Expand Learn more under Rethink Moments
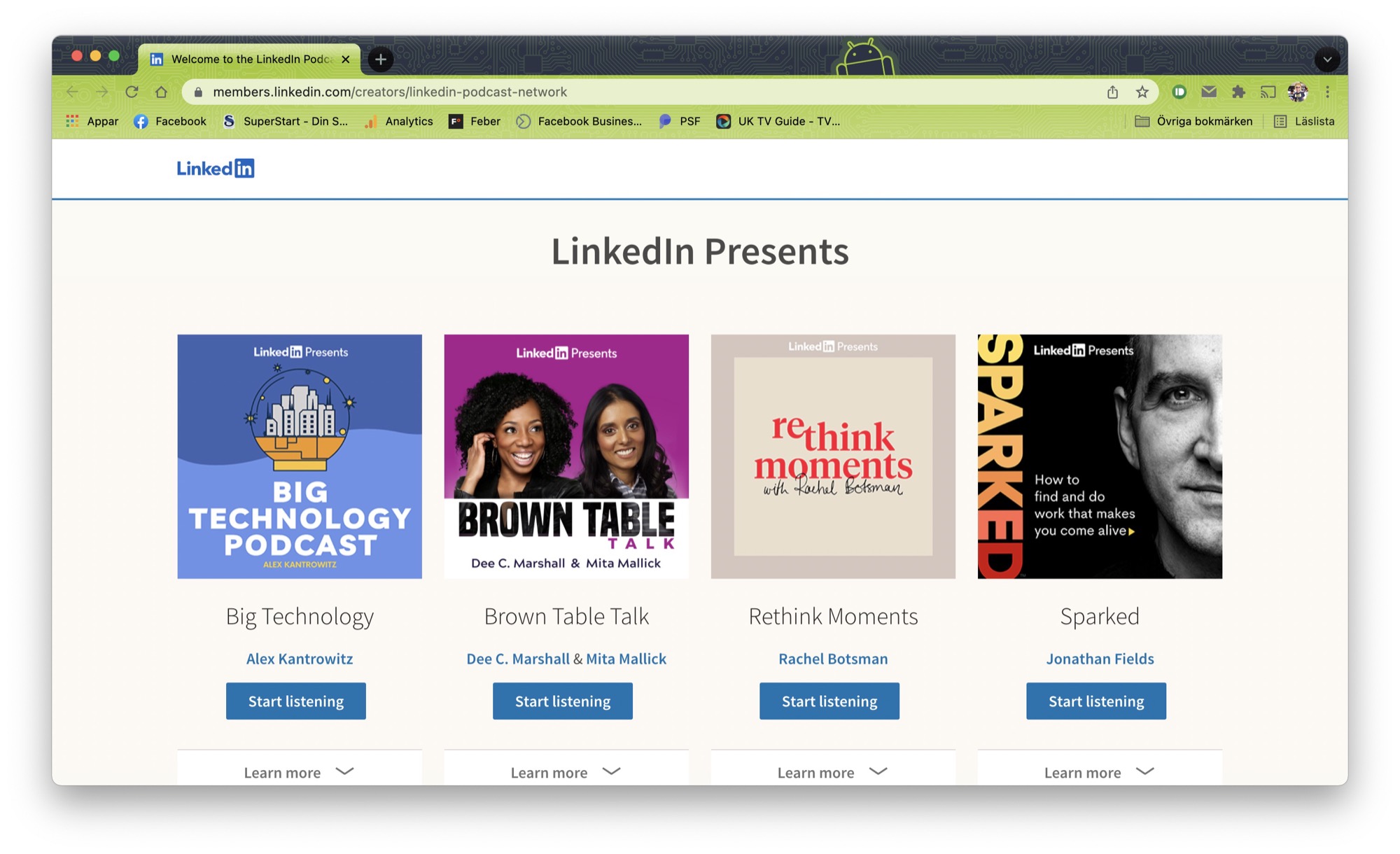This screenshot has height=854, width=1400. 832,772
